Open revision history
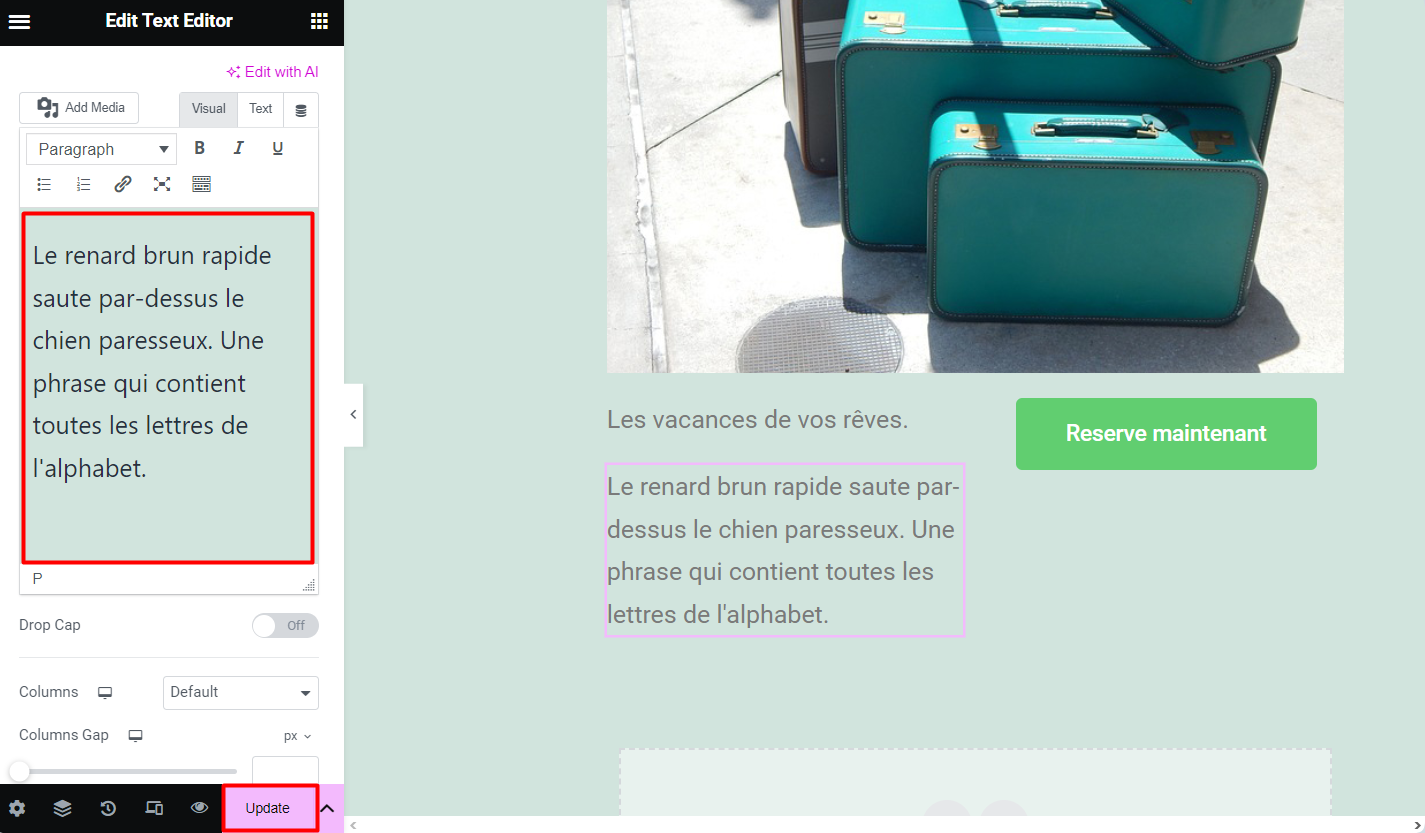 click(108, 808)
